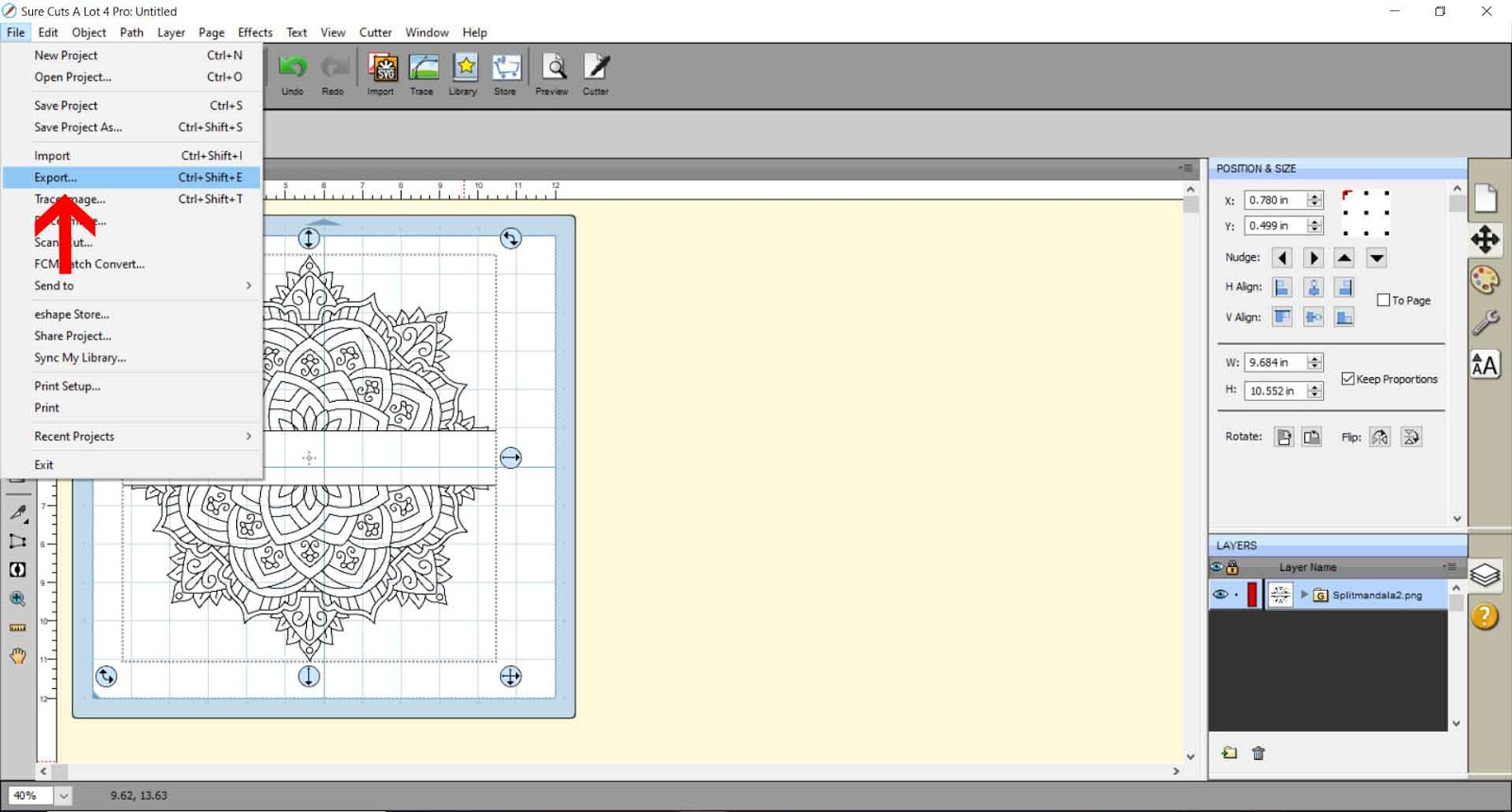Open the Cutter menu in menu bar
This screenshot has width=1512, height=812.
[x=375, y=32]
